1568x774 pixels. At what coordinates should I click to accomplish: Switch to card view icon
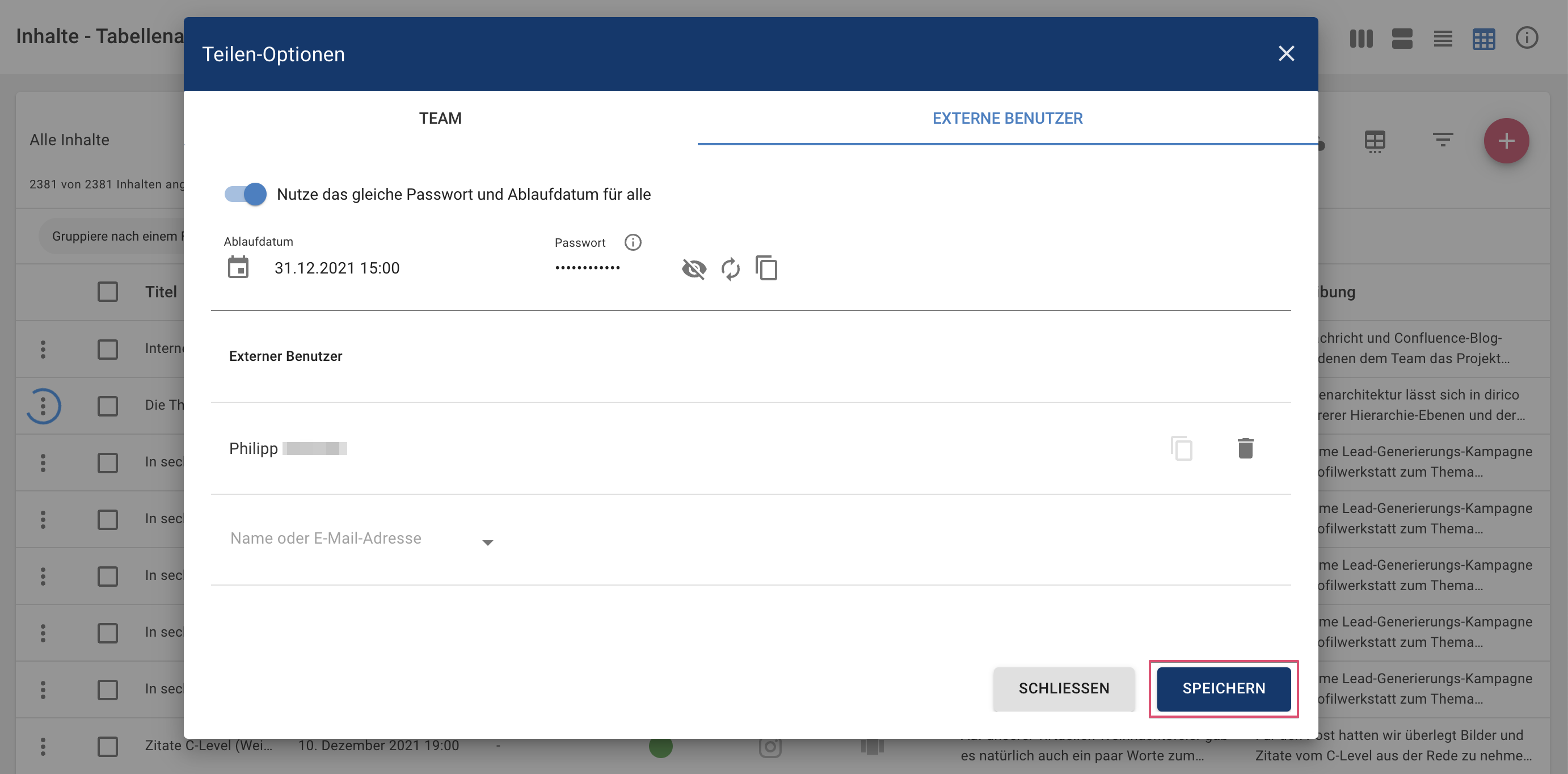point(1402,39)
